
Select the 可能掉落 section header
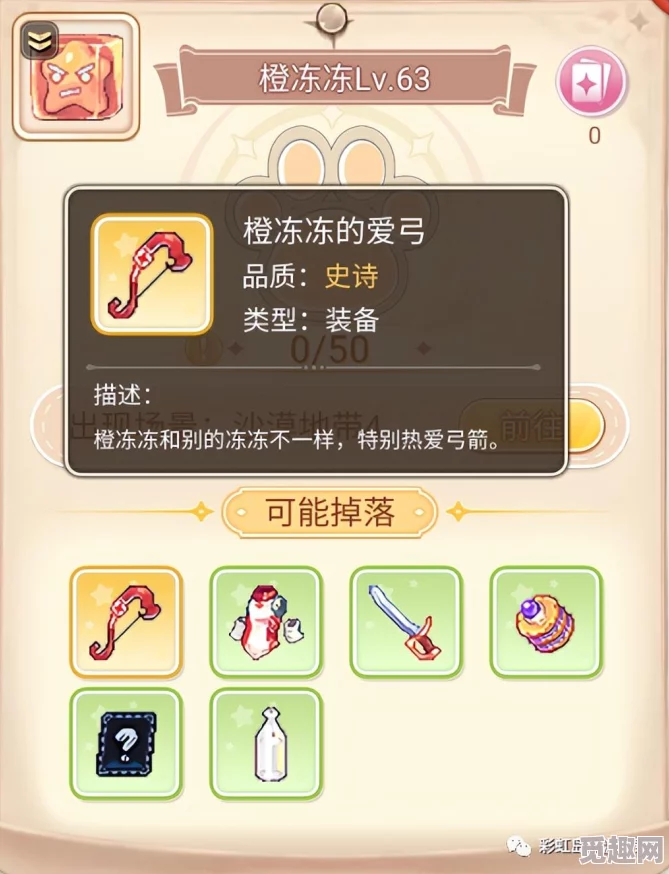(329, 512)
